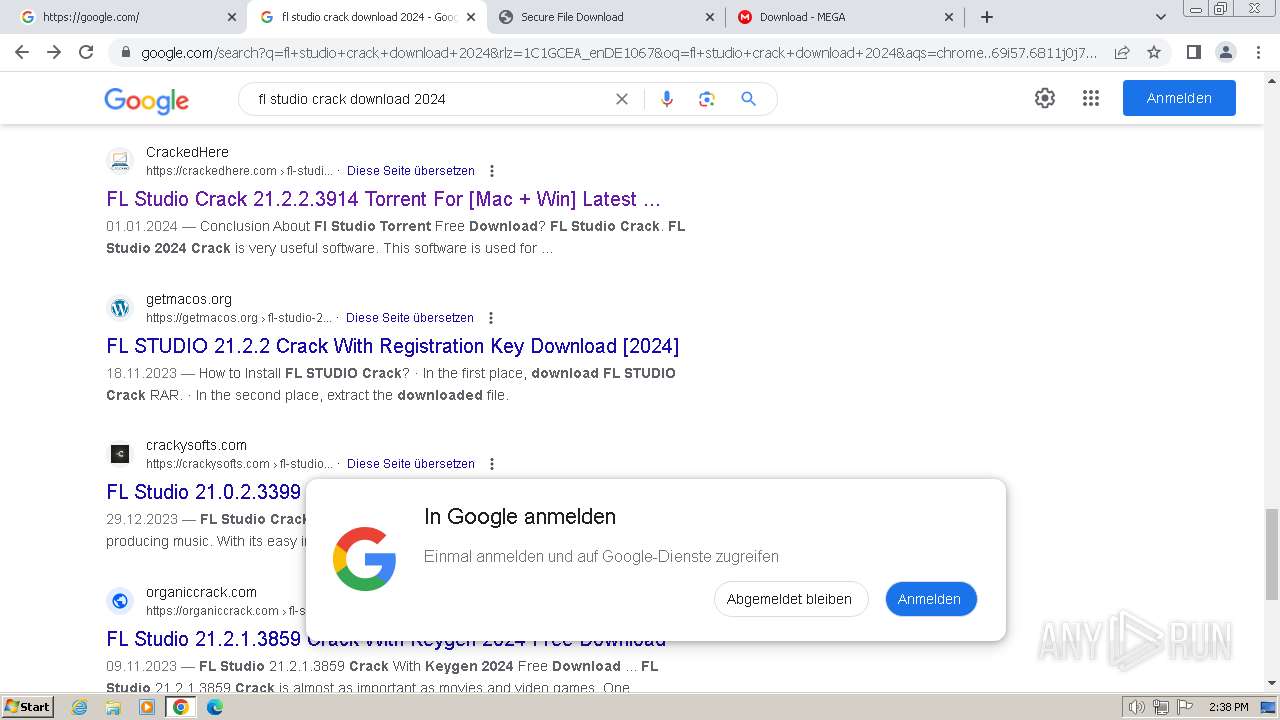Share this page via the share icon
Screen dimensions: 1280x720
coord(1122,52)
